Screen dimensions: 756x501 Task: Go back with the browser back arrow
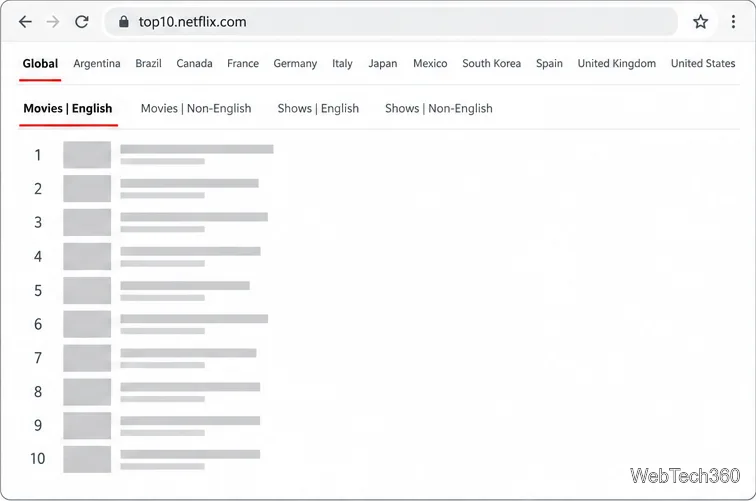pos(25,22)
